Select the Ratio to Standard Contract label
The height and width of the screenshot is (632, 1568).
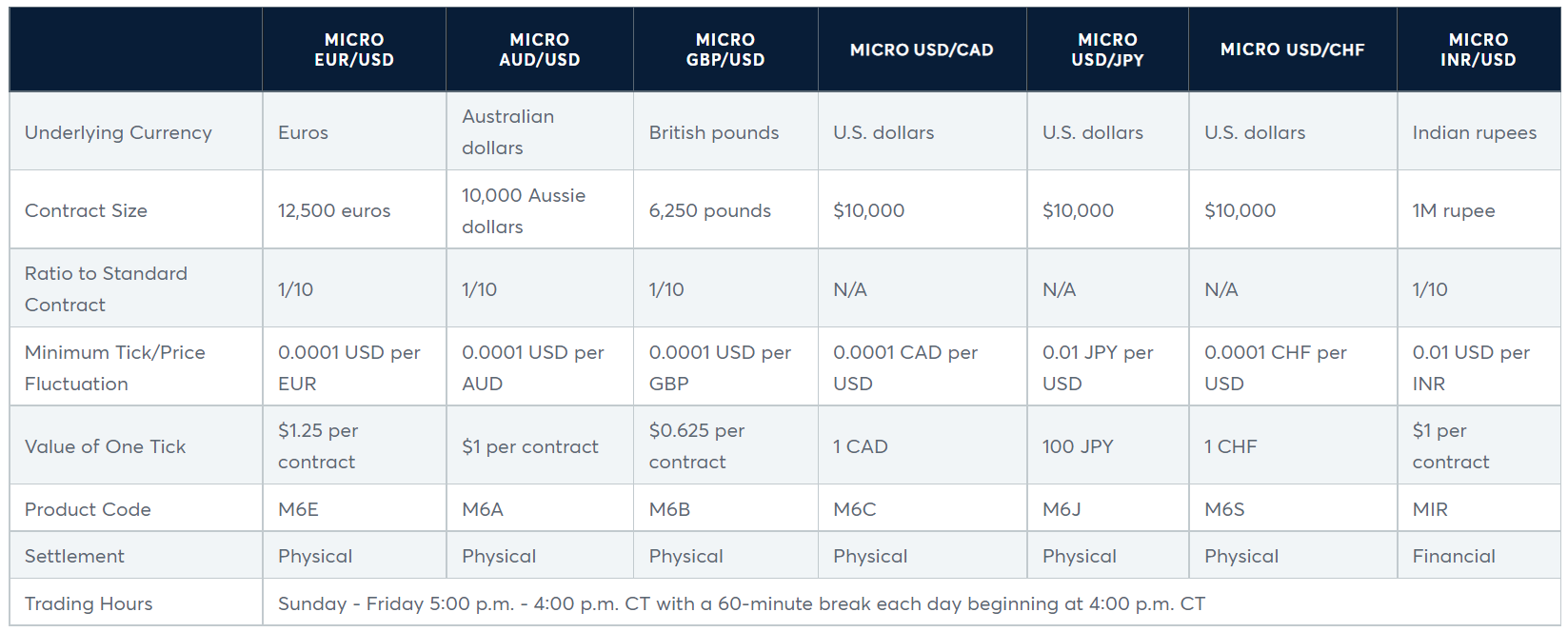tap(106, 288)
